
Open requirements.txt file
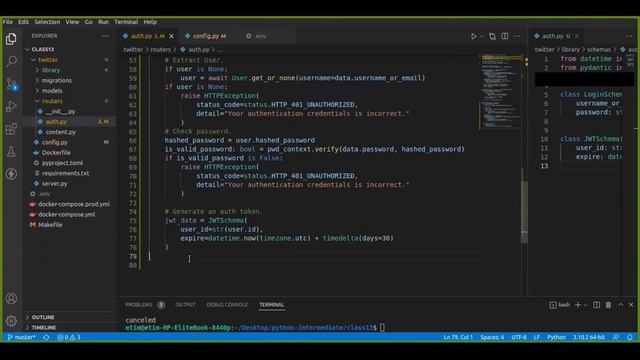69,173
